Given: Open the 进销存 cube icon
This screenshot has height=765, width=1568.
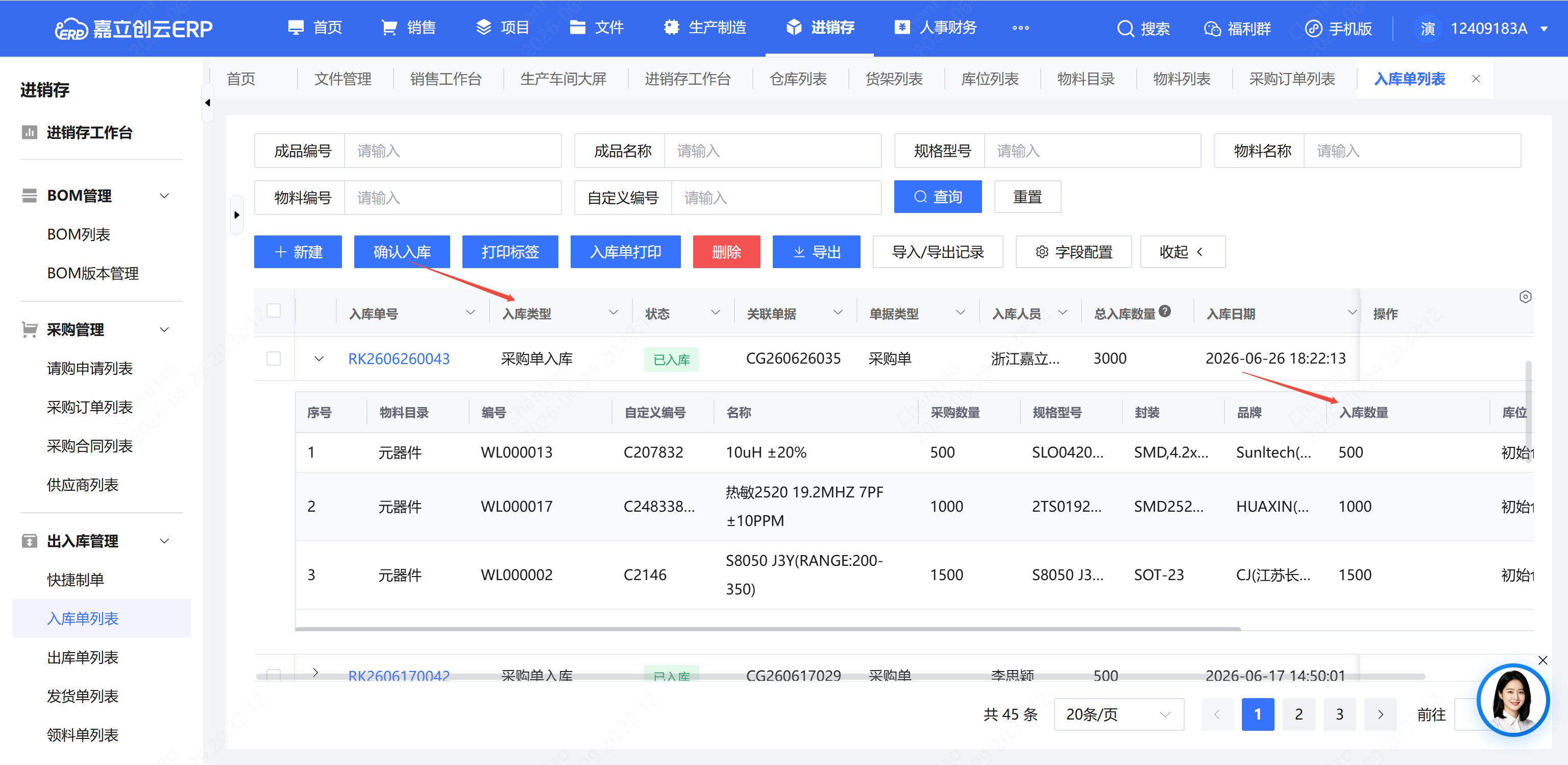Looking at the screenshot, I should click(794, 28).
